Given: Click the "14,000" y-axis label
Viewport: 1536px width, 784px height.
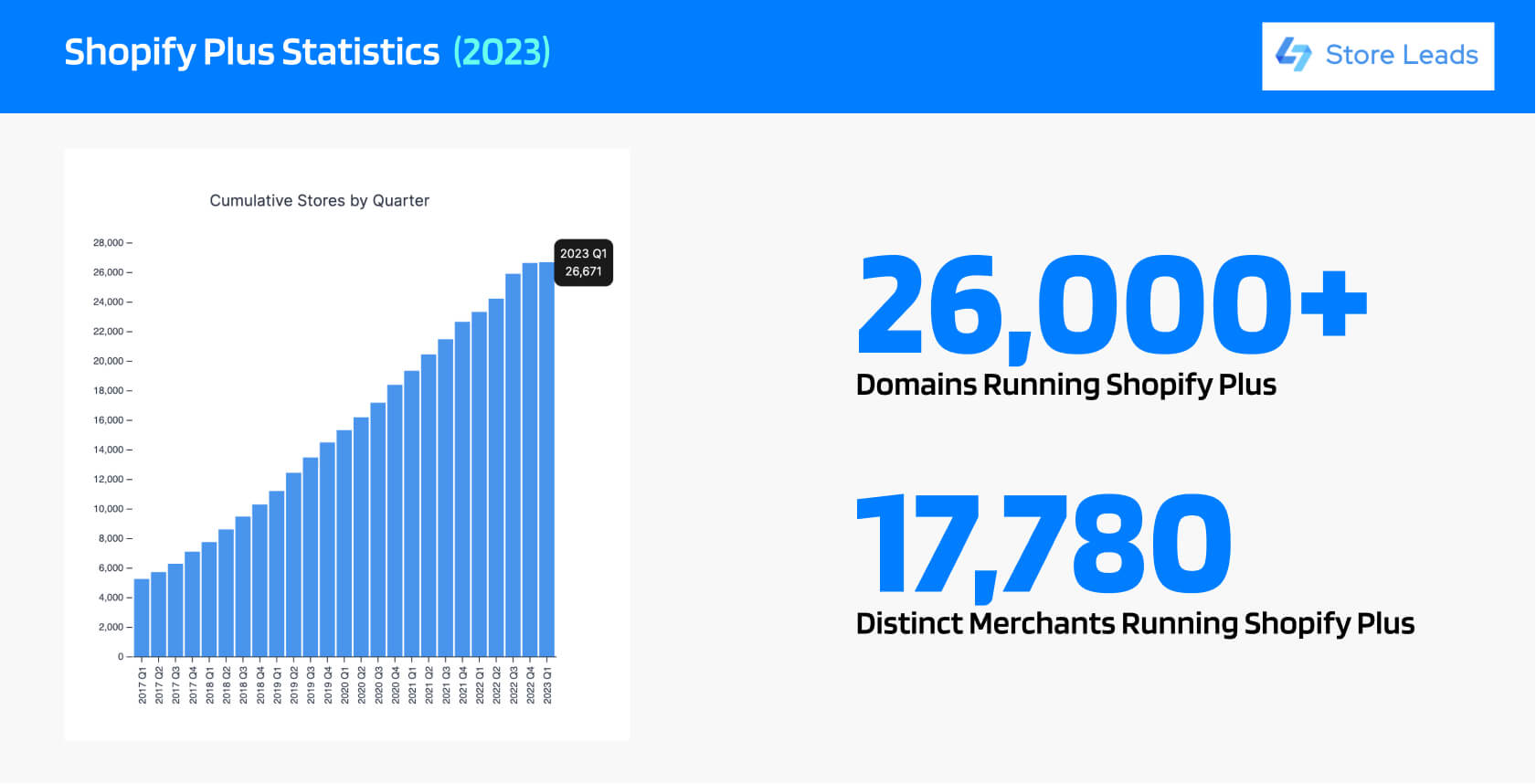Looking at the screenshot, I should (x=108, y=450).
